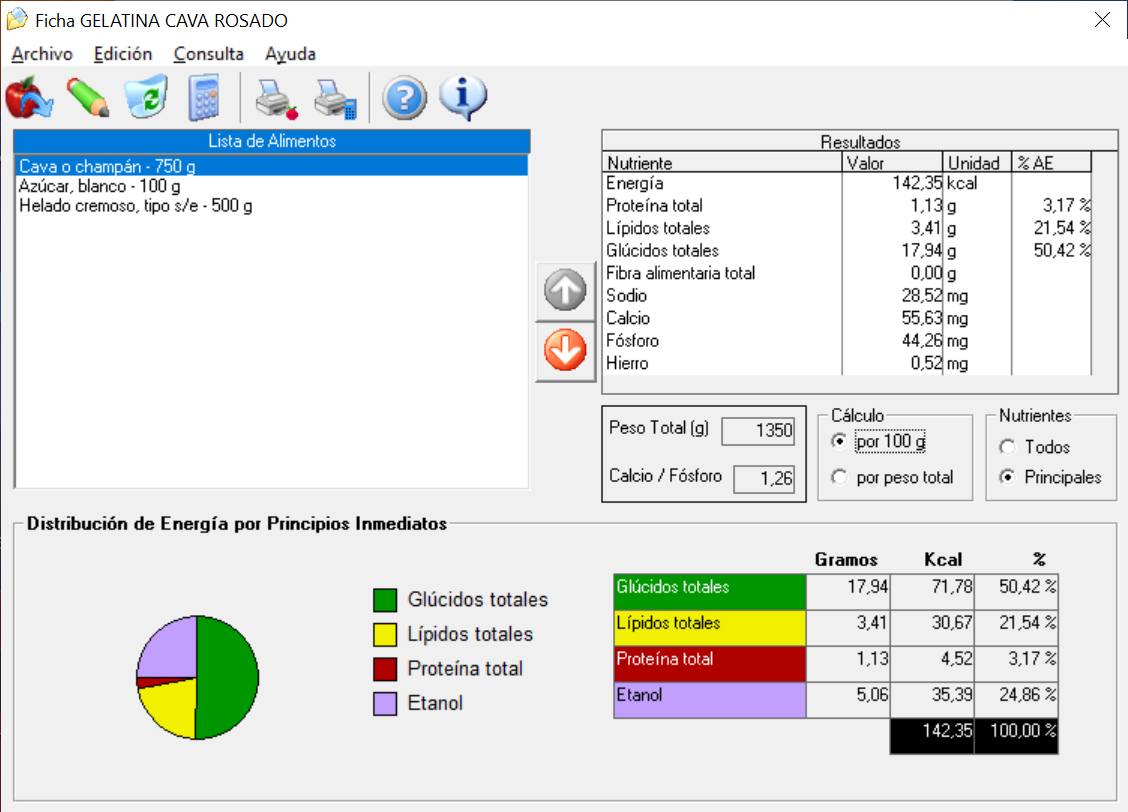Screen dimensions: 1128x812
Task: Open the Edición menu
Action: point(123,54)
